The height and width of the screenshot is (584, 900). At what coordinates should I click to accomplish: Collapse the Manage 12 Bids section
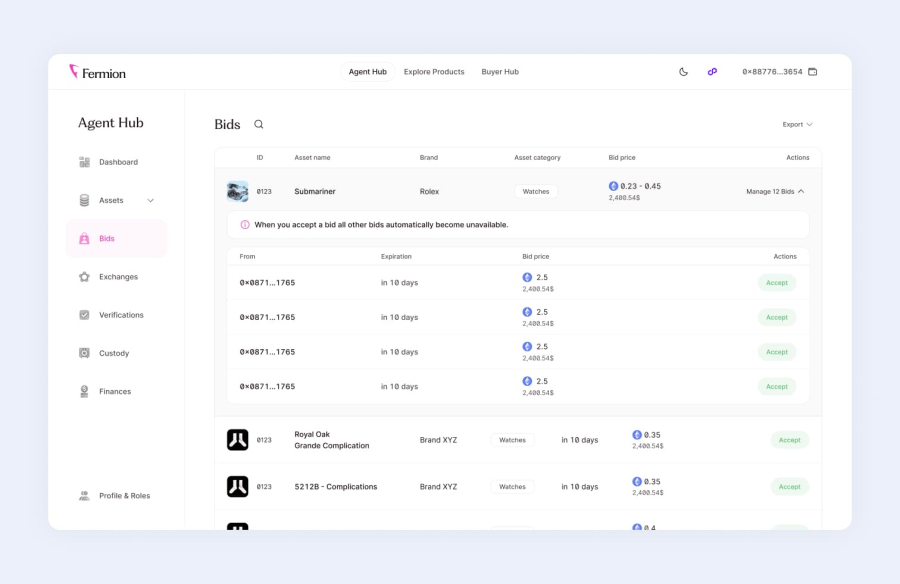tap(775, 191)
